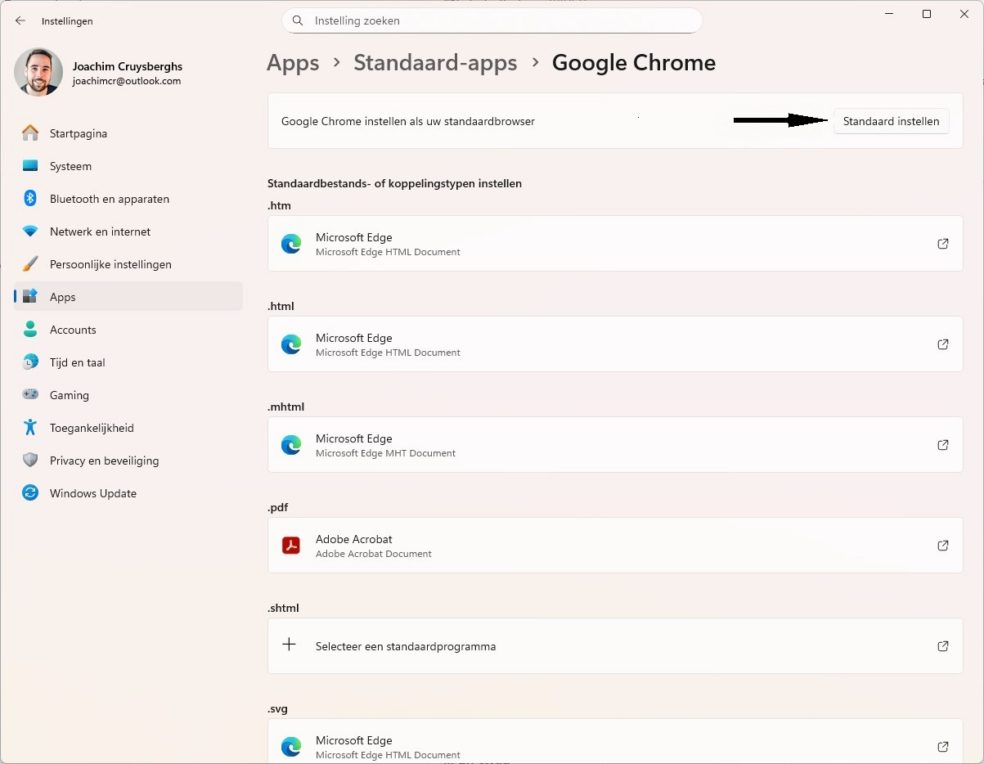984x764 pixels.
Task: Click the Persoonlijke instellingen brush icon
Action: pos(30,264)
